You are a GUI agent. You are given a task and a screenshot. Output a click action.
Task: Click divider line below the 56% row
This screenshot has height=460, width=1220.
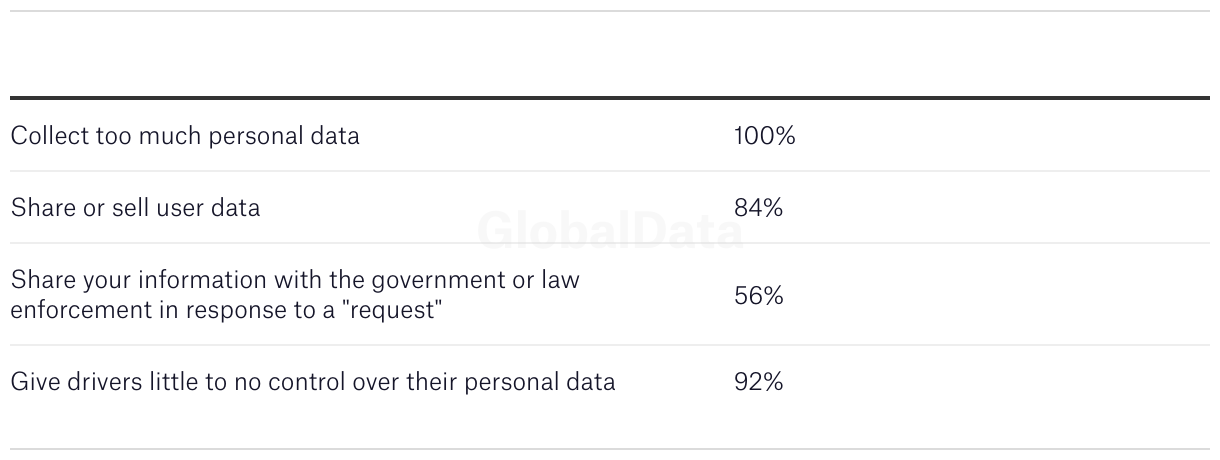610,345
